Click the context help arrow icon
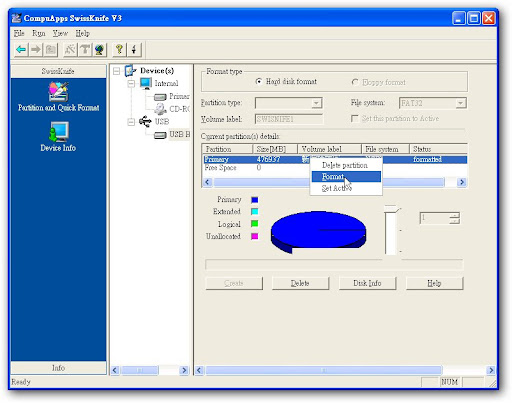 134,50
